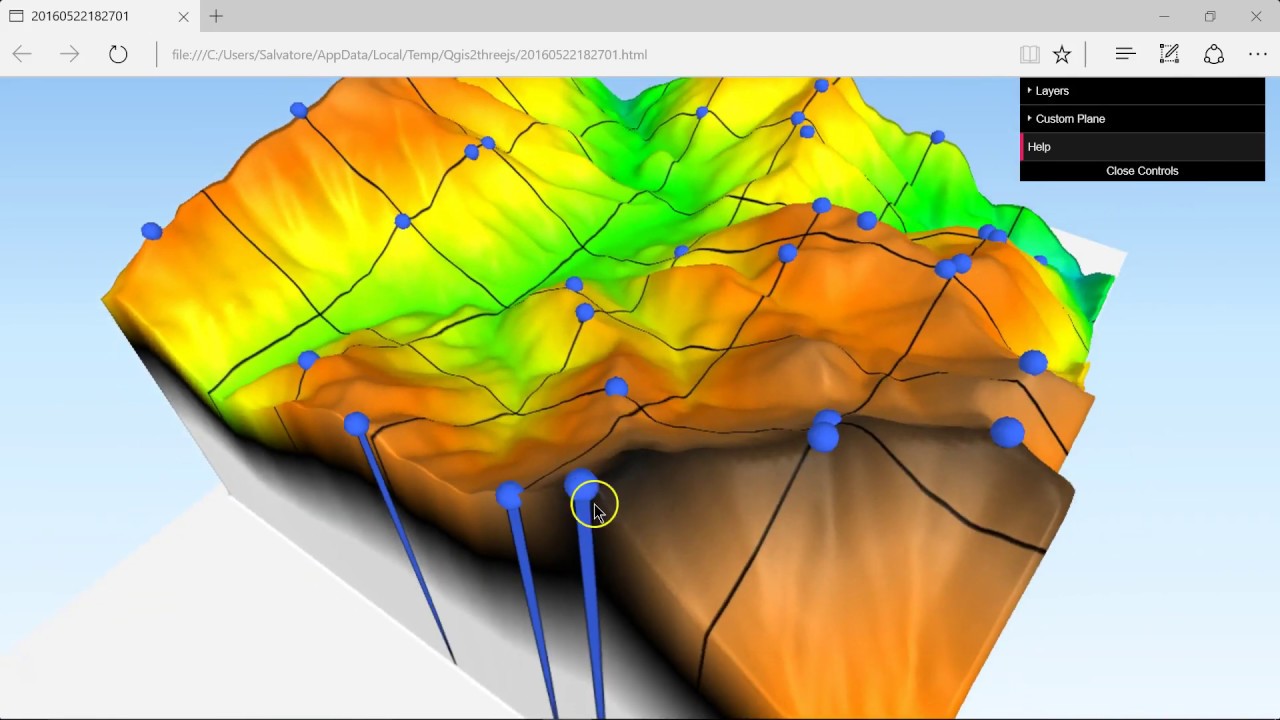Go back with the browser back arrow
This screenshot has height=720, width=1280.
point(22,54)
